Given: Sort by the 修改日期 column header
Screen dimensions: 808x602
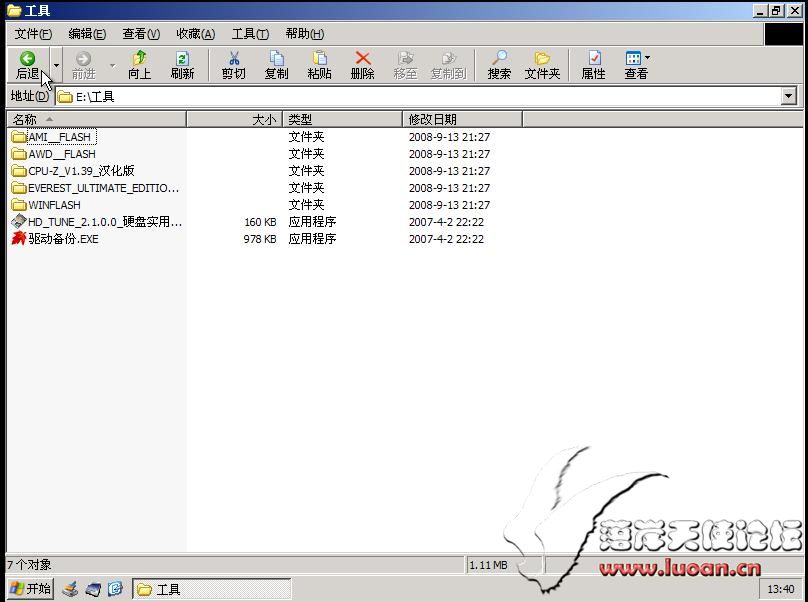Looking at the screenshot, I should pyautogui.click(x=462, y=120).
